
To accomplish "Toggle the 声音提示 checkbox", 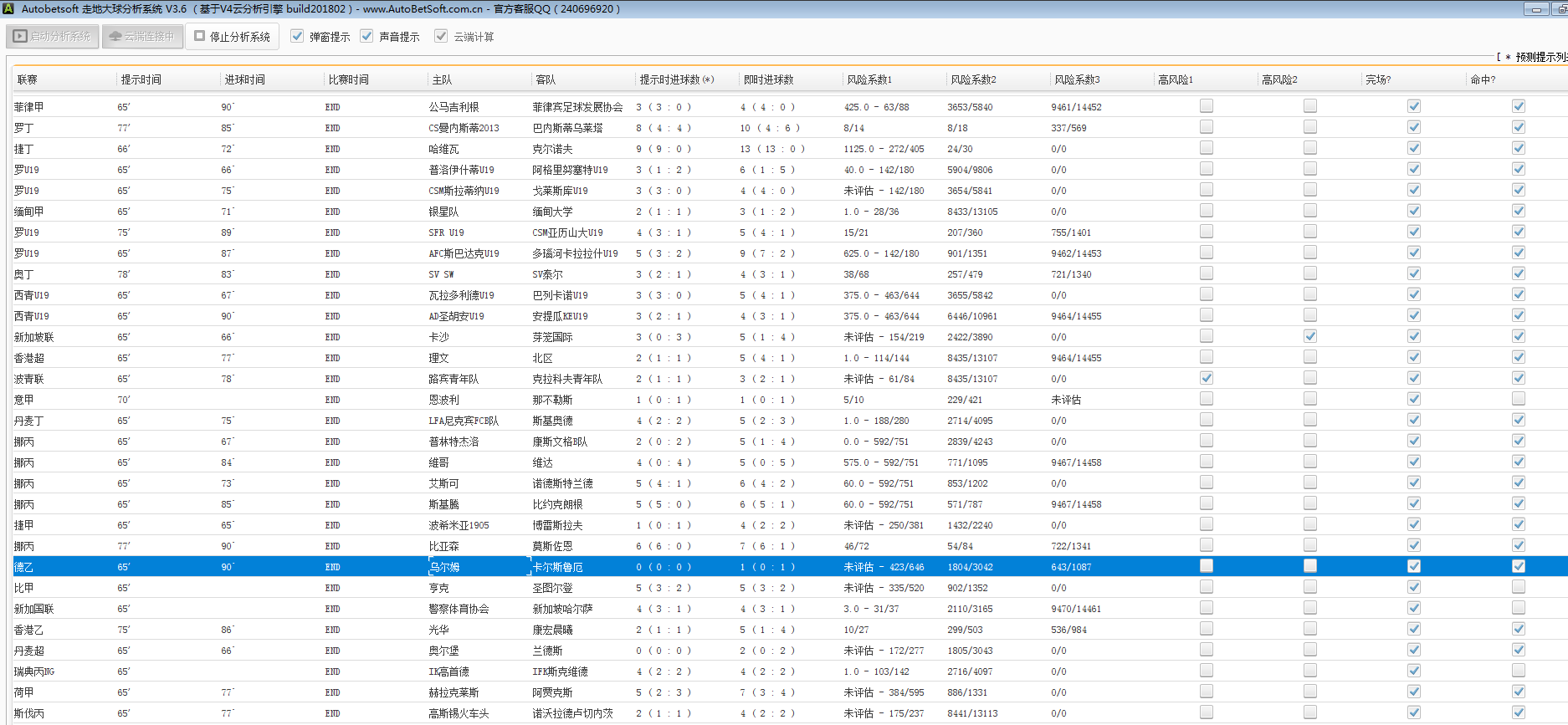I will [366, 36].
